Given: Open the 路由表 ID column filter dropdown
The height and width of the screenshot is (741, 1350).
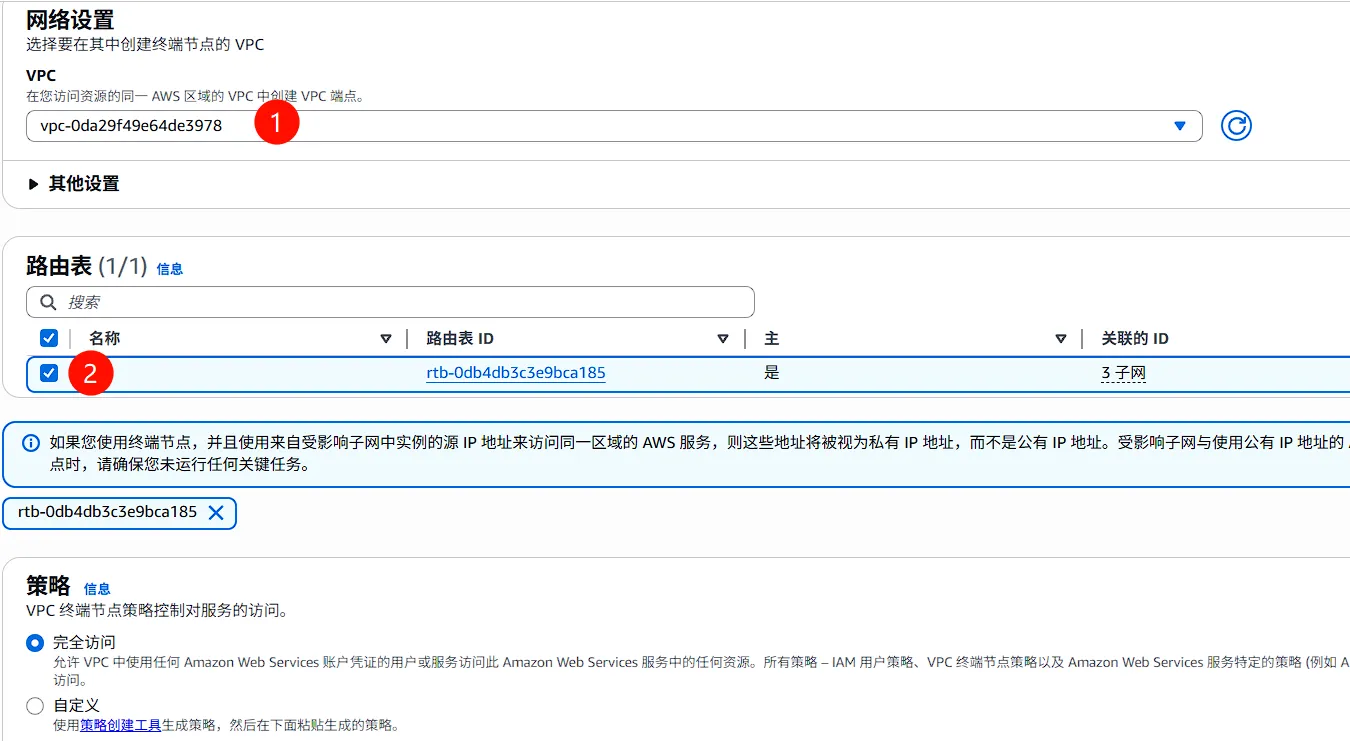Looking at the screenshot, I should [x=723, y=338].
